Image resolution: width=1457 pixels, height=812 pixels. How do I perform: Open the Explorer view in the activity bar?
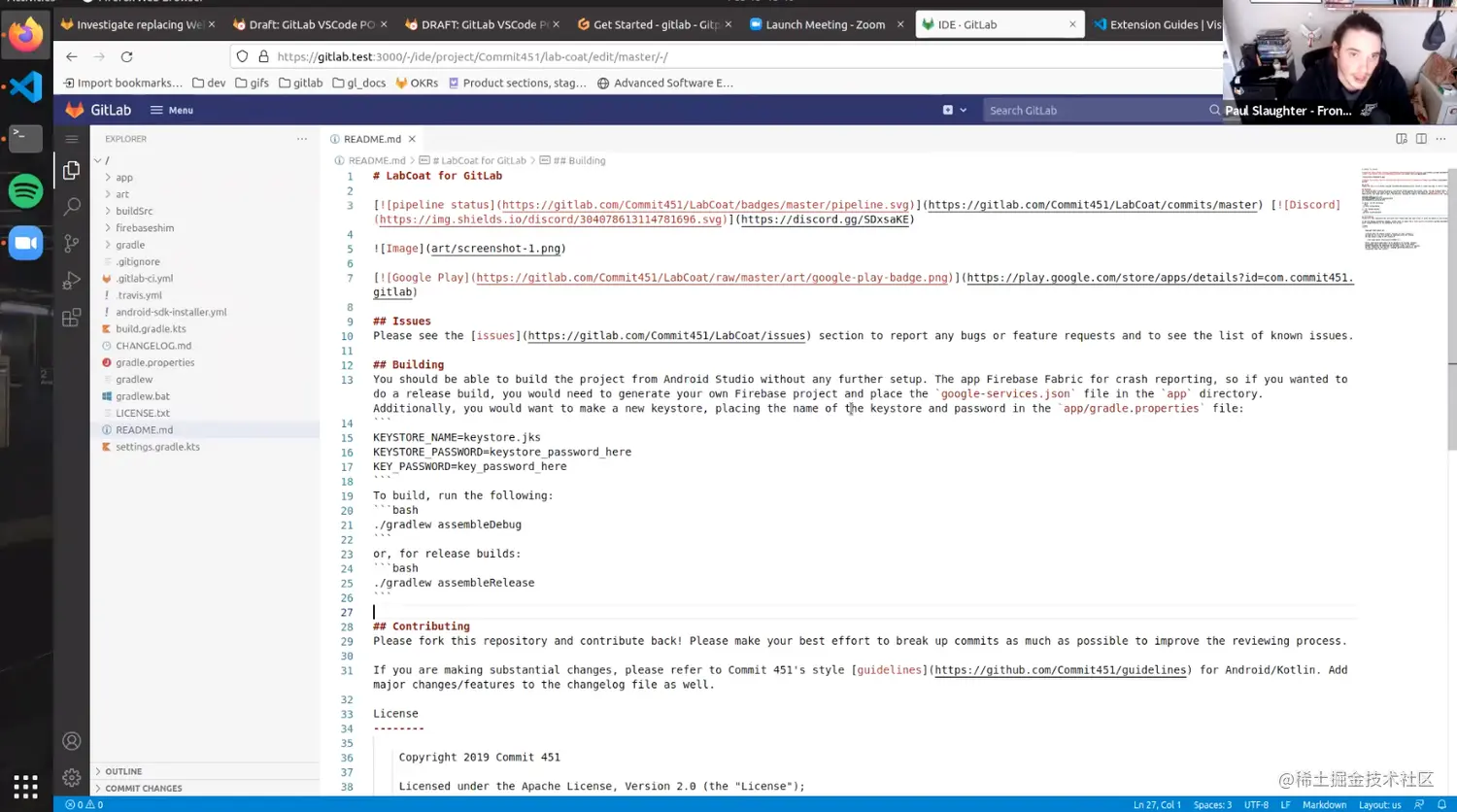pyautogui.click(x=71, y=171)
